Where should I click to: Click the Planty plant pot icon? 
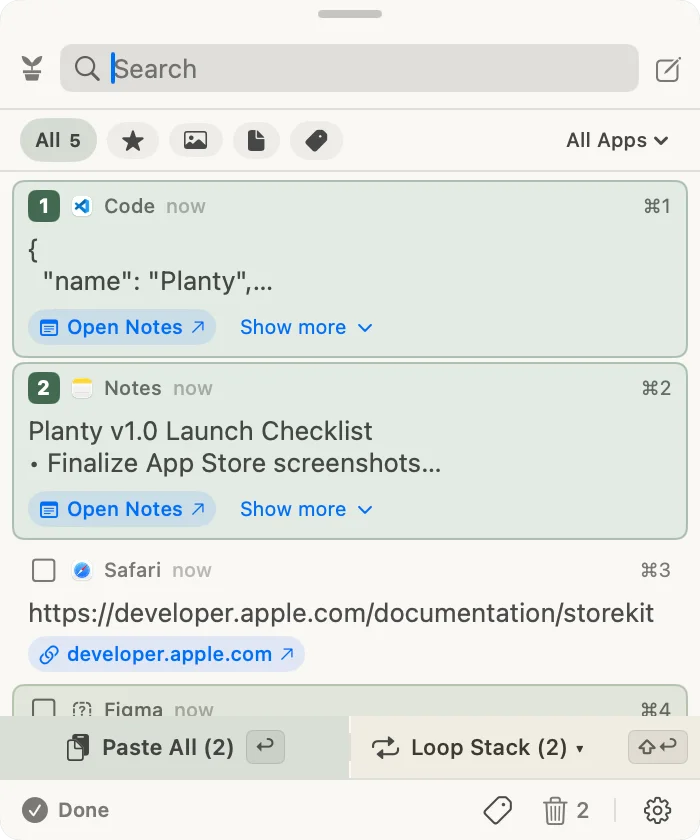coord(32,69)
